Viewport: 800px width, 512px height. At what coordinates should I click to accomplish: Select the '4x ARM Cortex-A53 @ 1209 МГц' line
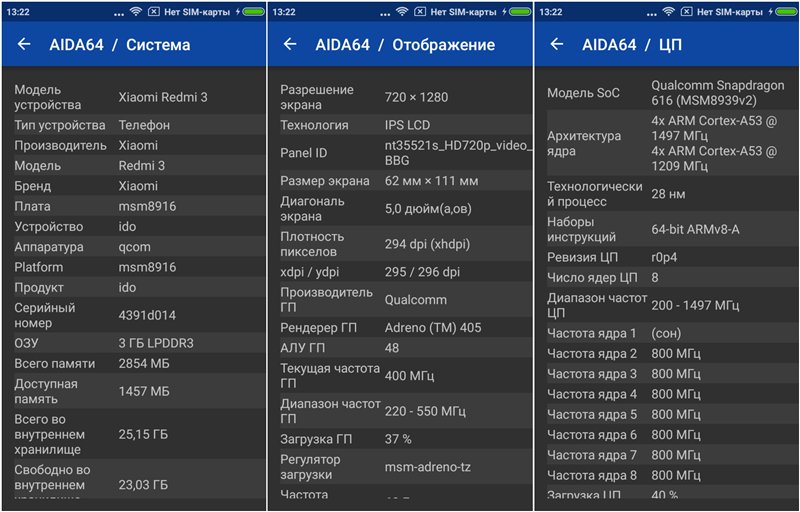tap(714, 159)
